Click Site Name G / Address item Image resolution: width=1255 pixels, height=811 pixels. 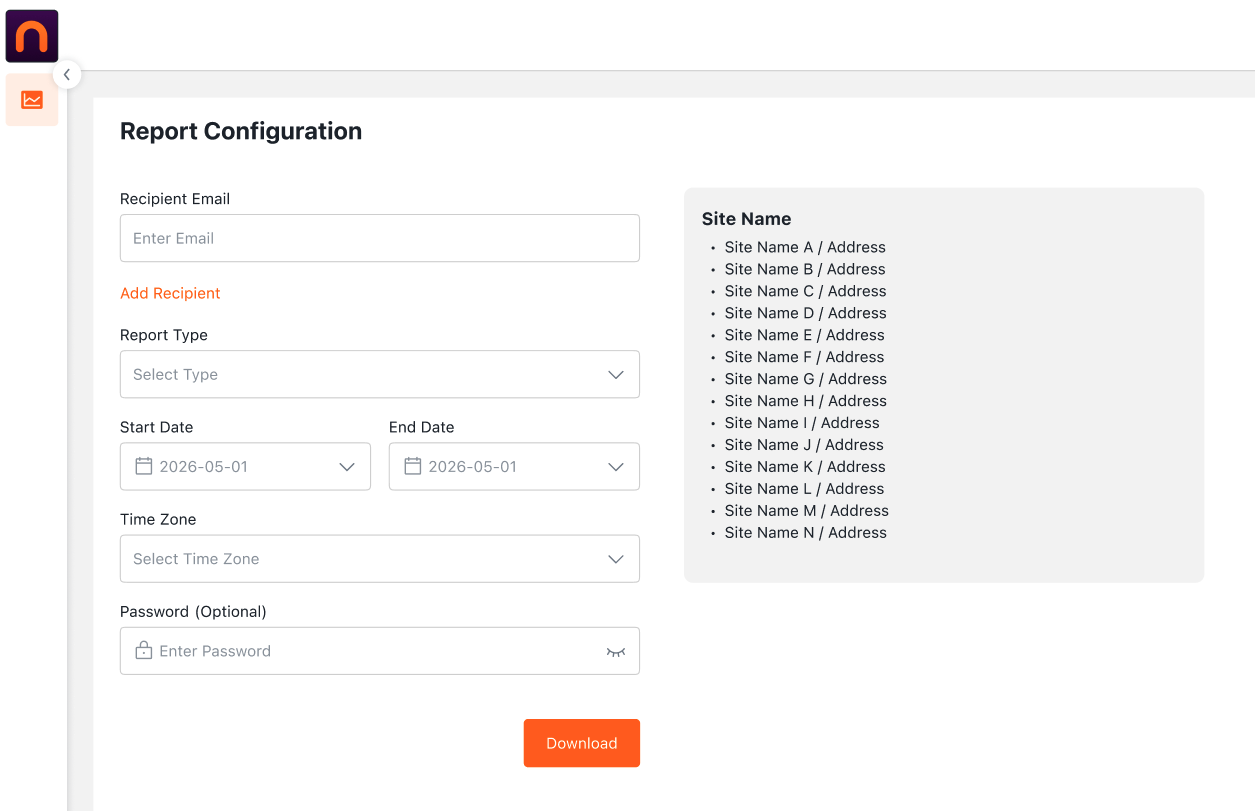[805, 379]
